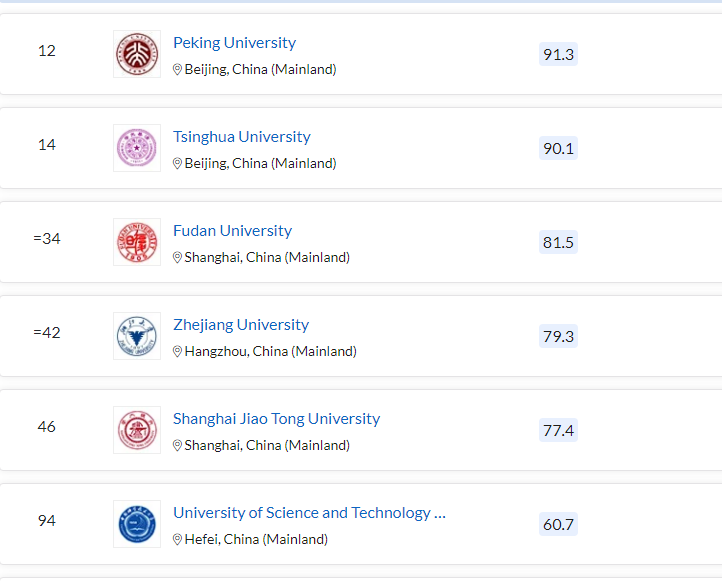
Task: Click the Shanghai Jiao Tong University logo
Action: point(137,430)
